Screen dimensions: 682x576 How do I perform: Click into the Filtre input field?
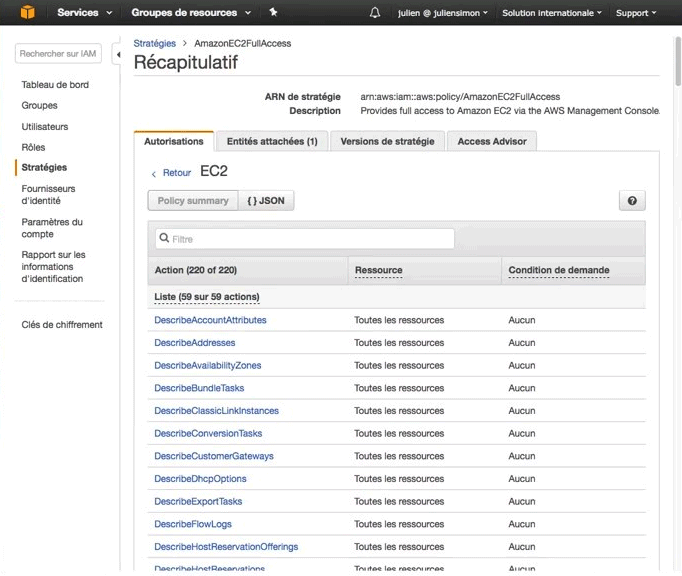304,239
